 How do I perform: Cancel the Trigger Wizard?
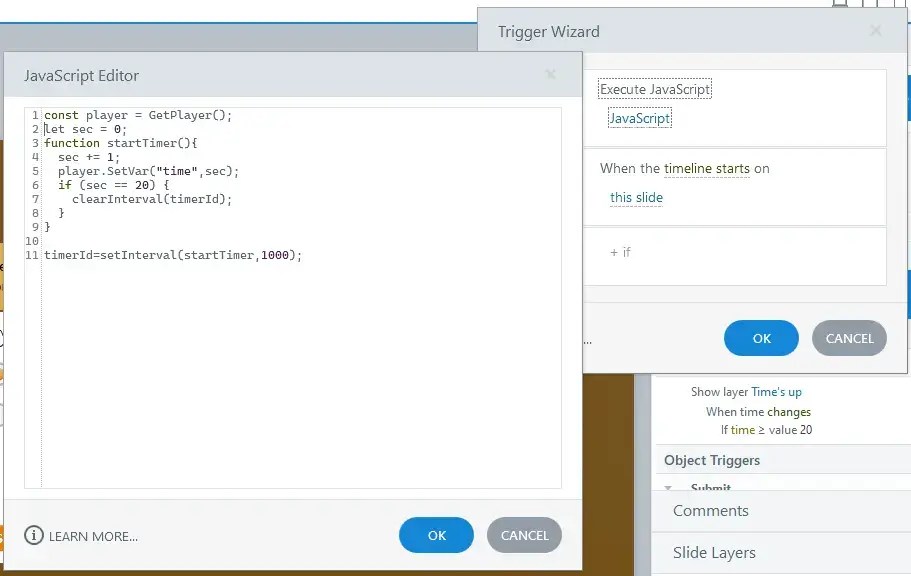tap(849, 338)
